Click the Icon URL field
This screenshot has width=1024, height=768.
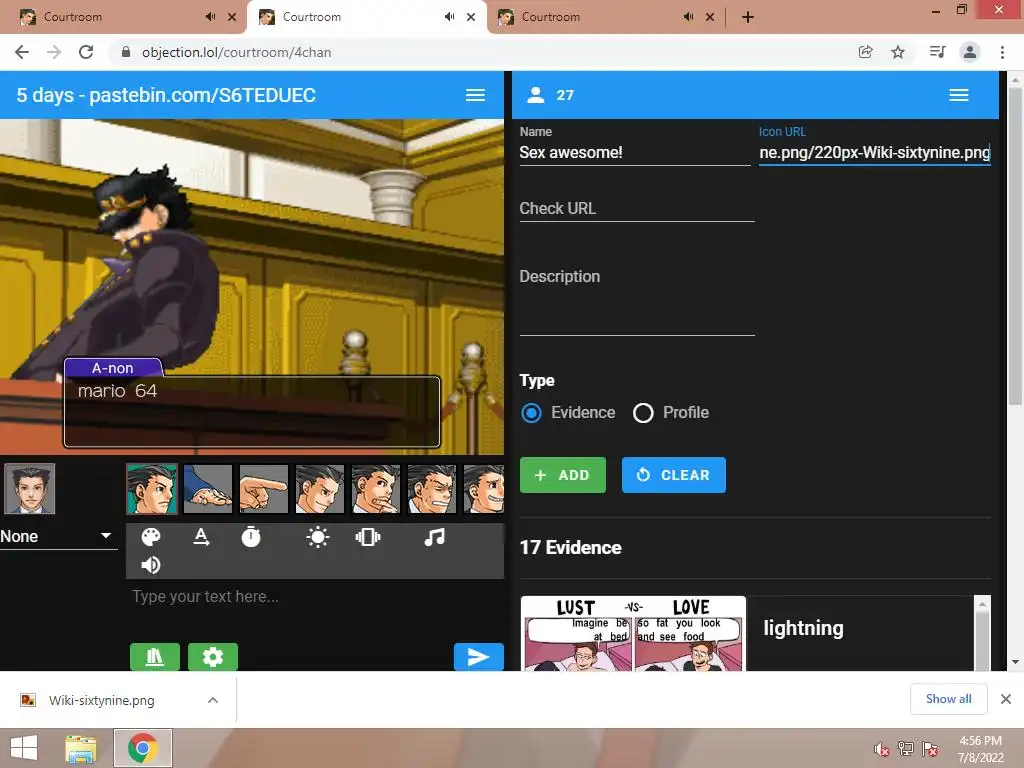pyautogui.click(x=874, y=152)
